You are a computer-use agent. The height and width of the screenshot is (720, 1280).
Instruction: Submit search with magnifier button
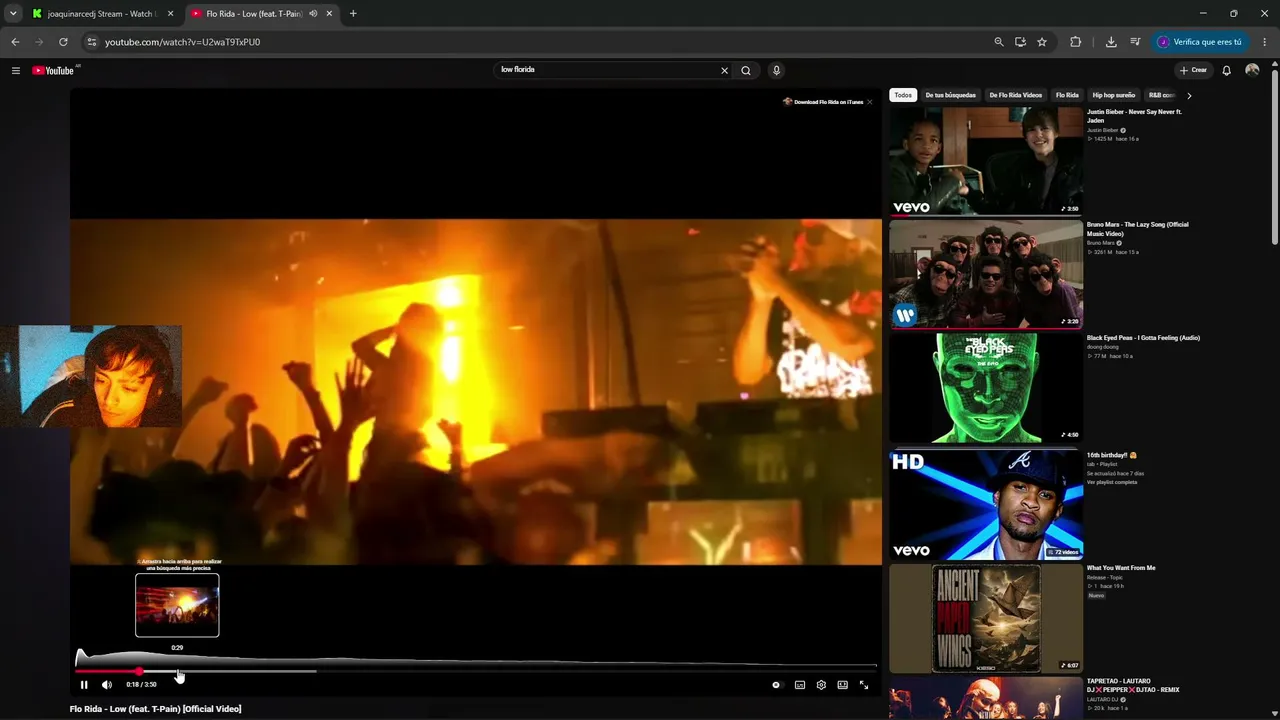[746, 70]
